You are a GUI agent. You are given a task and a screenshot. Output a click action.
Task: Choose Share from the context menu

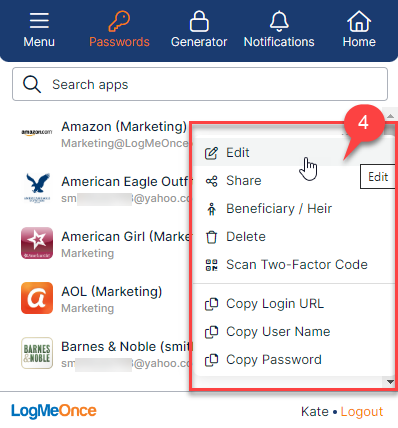pyautogui.click(x=293, y=181)
